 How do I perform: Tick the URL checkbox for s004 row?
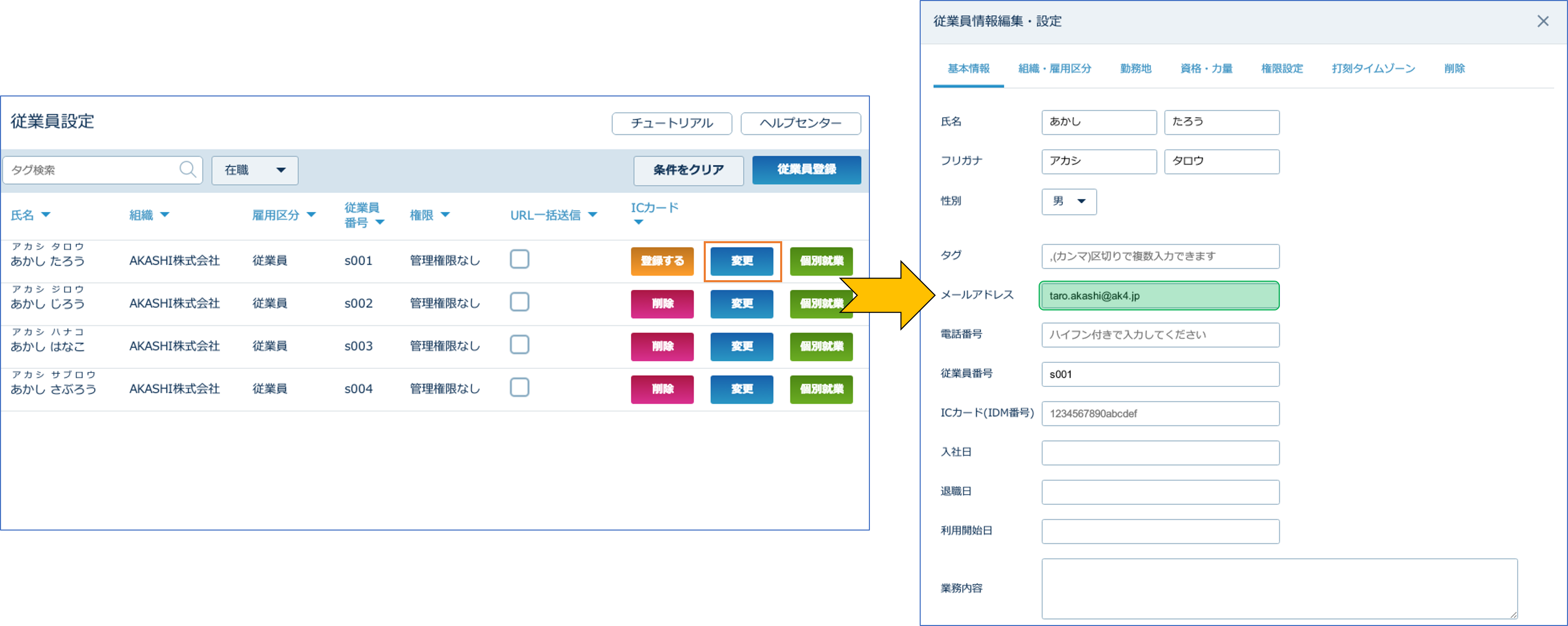519,387
